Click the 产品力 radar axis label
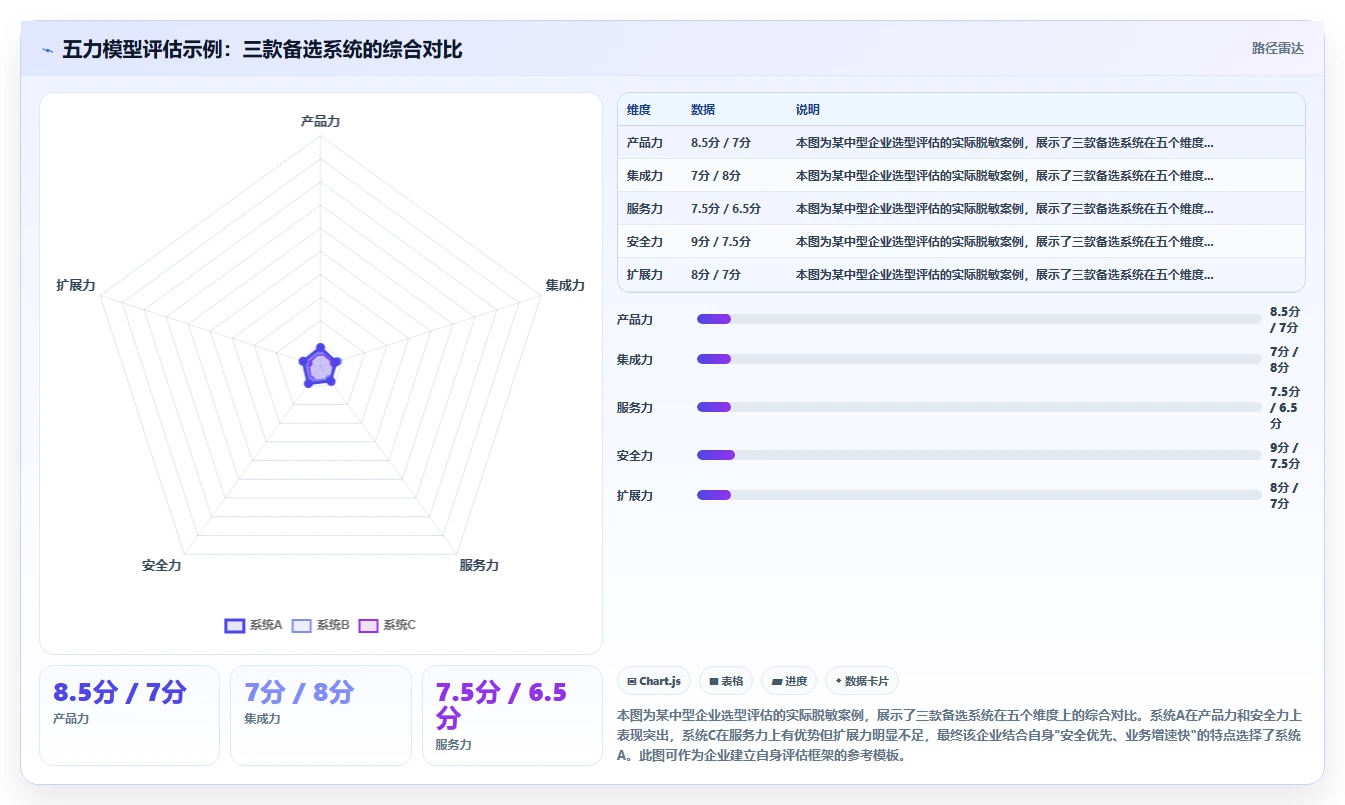 [320, 121]
